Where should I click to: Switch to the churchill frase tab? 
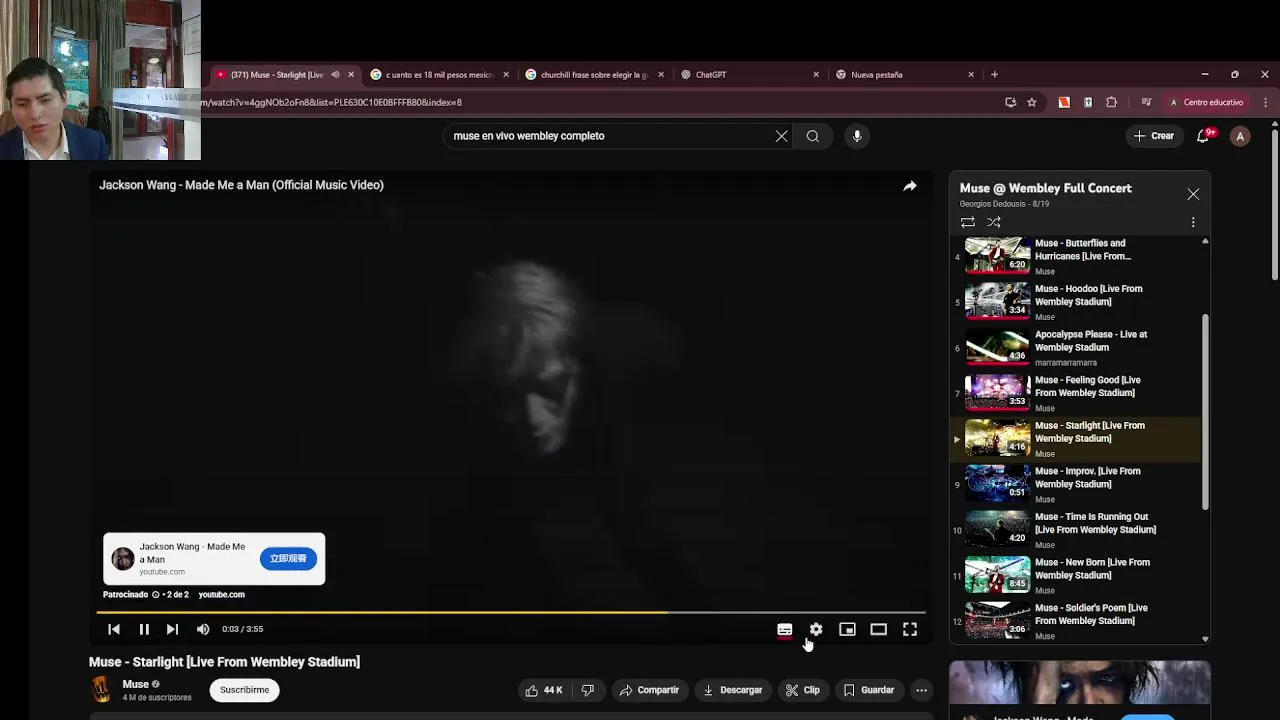coord(593,75)
